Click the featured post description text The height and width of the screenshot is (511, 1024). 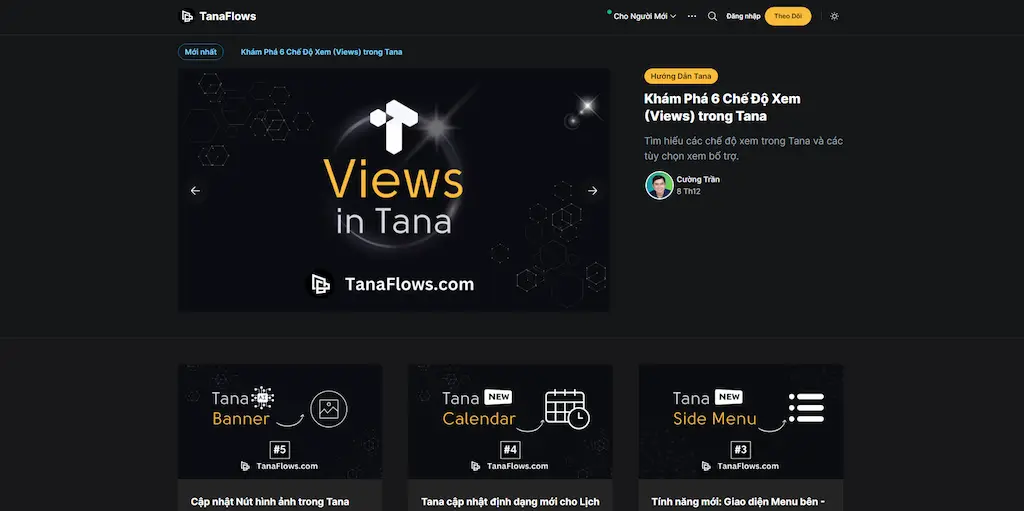coord(743,149)
